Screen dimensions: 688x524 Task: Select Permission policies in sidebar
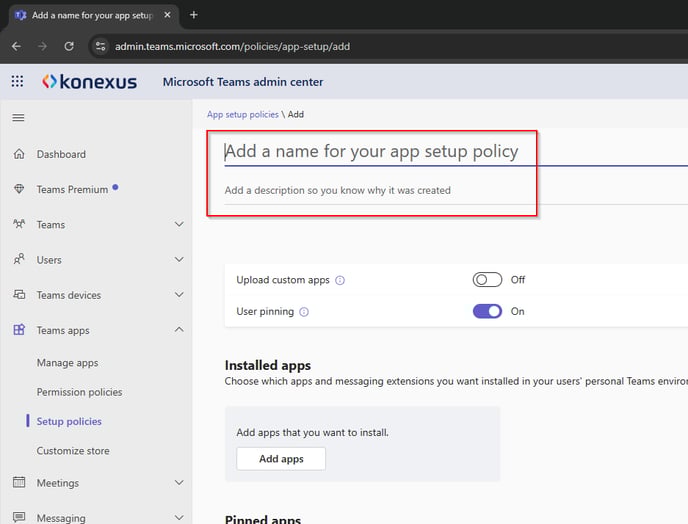click(x=79, y=392)
